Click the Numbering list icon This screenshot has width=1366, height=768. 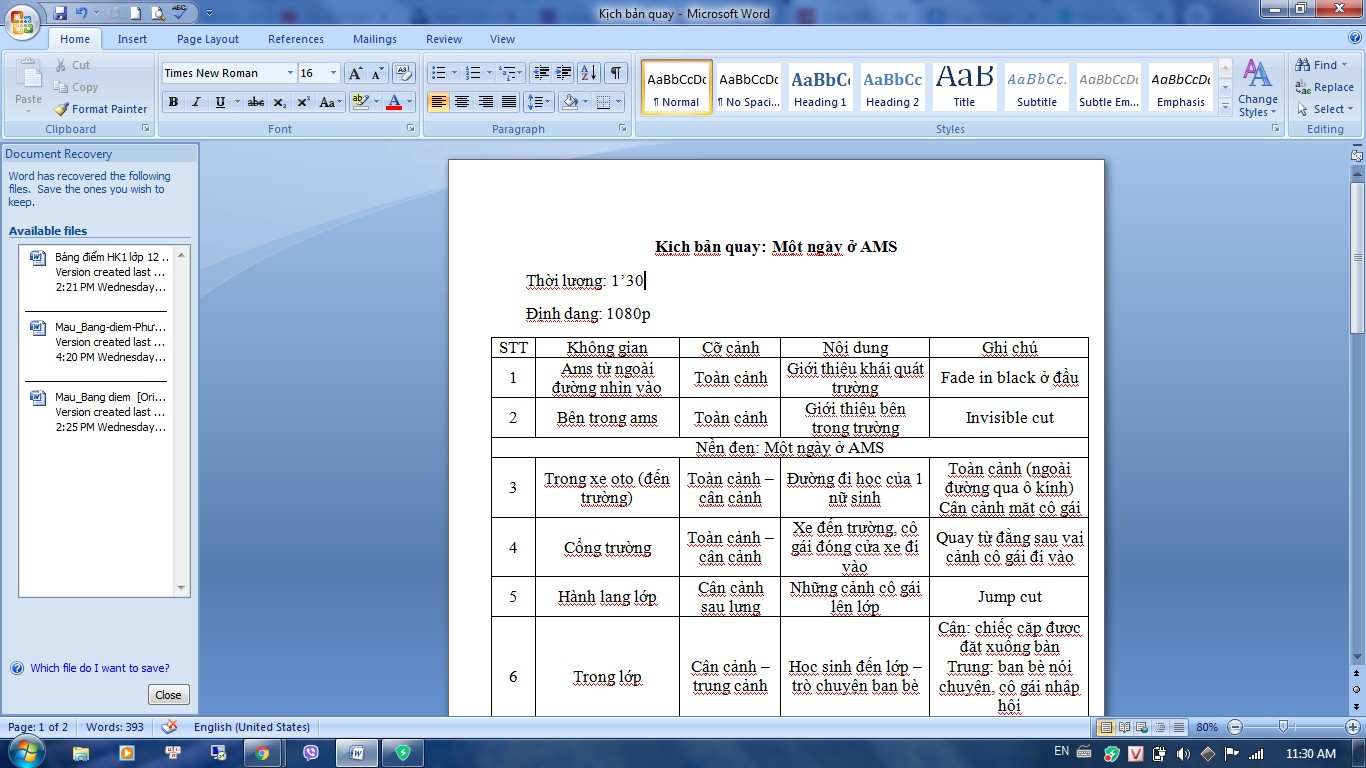point(473,73)
